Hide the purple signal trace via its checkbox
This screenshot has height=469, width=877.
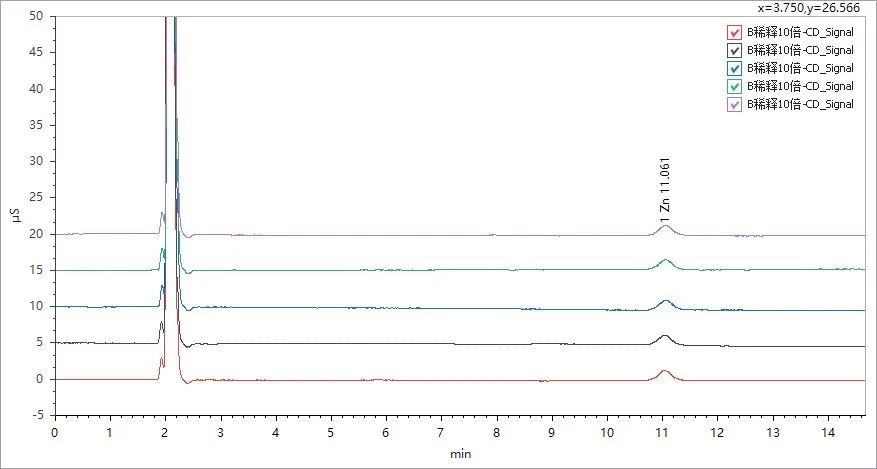pos(736,104)
